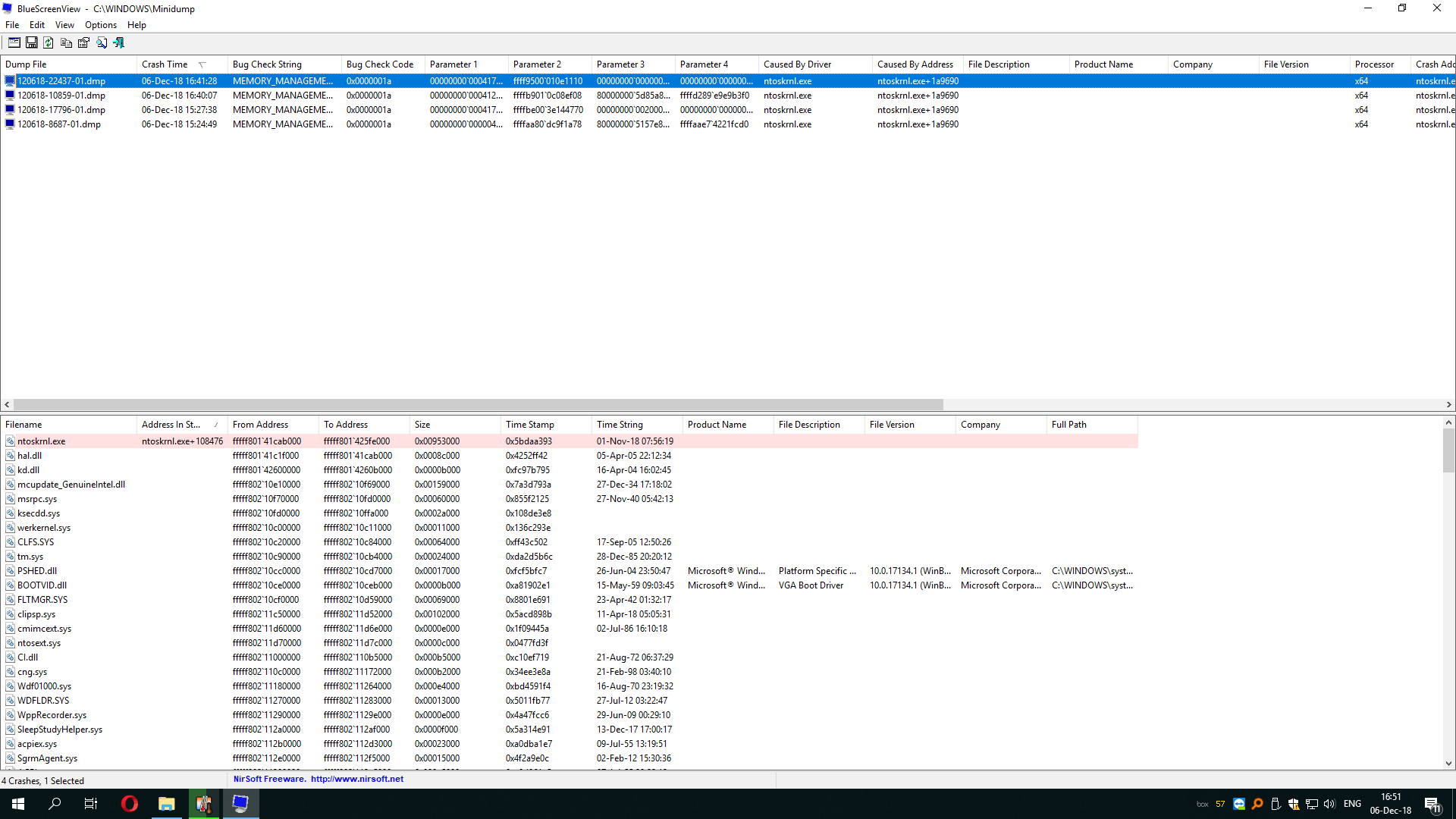Sort crashes by Crash Time column
This screenshot has width=1456, height=819.
point(165,64)
